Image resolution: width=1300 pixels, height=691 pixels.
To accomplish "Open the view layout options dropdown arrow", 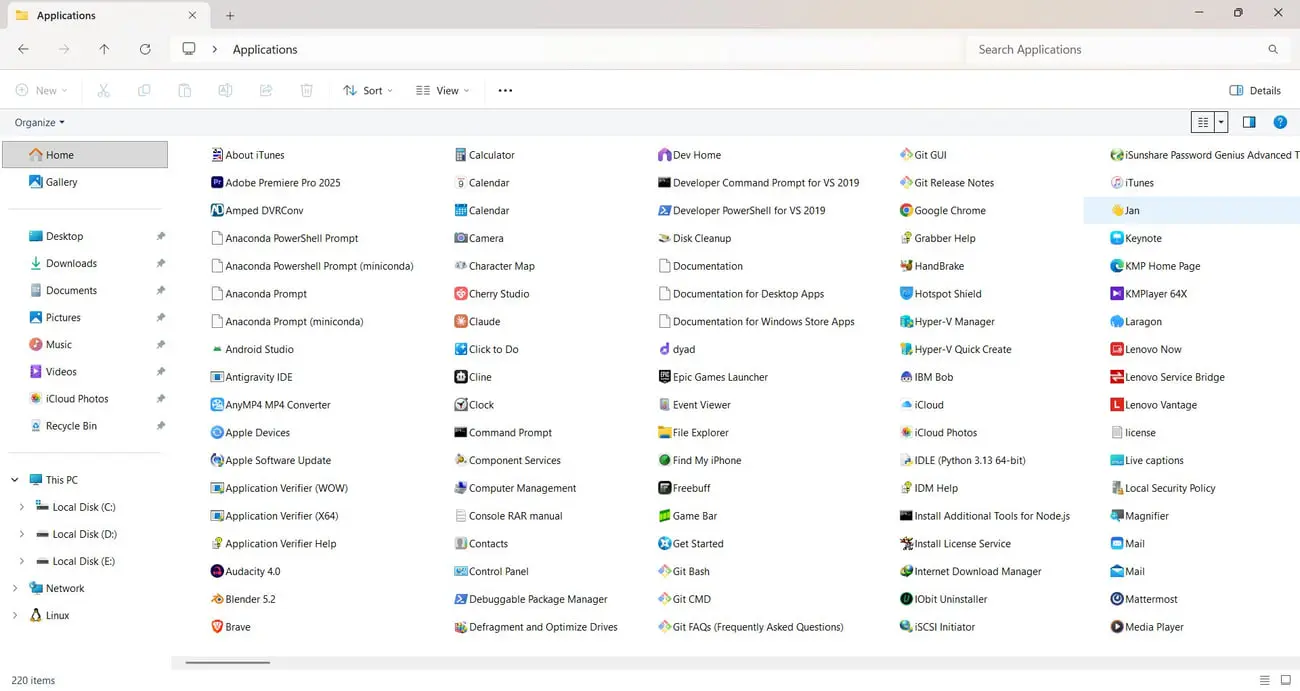I will point(1221,122).
